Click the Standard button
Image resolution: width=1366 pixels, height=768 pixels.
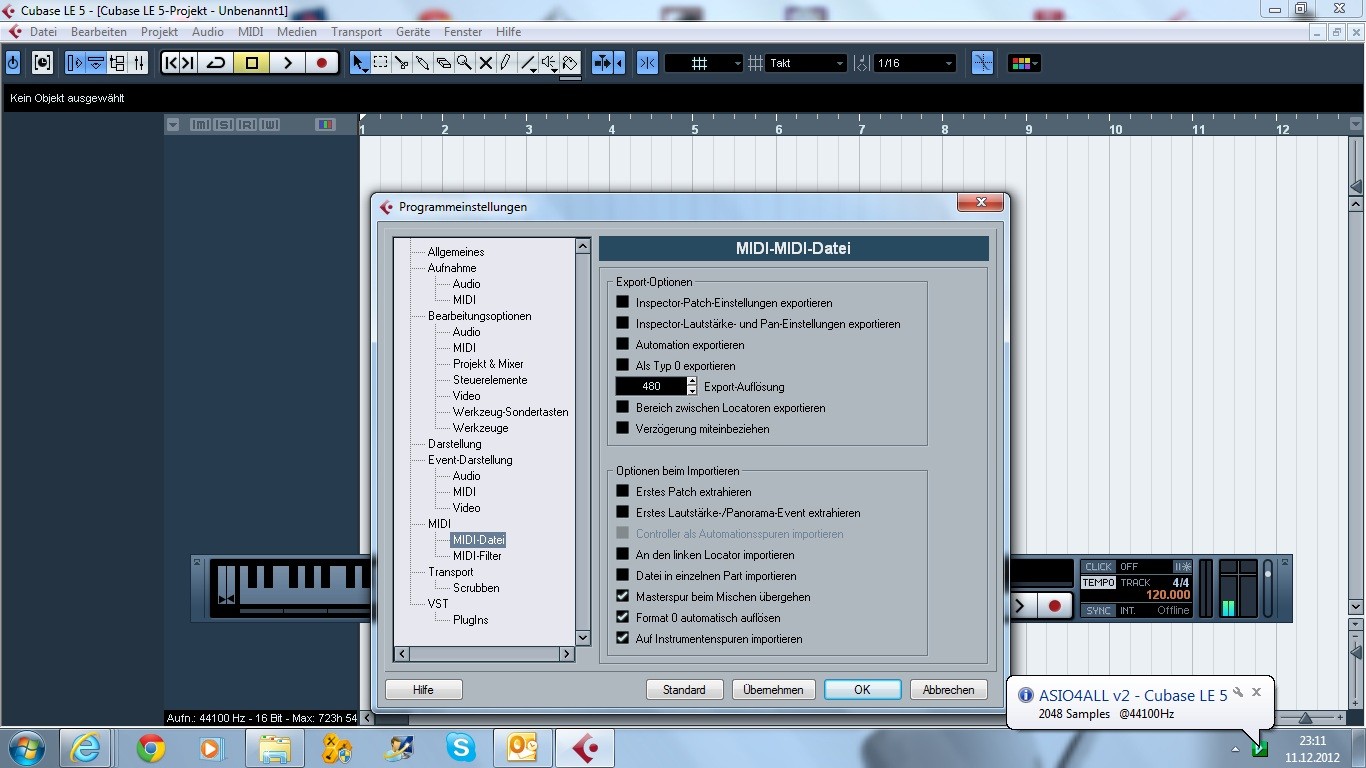pyautogui.click(x=684, y=690)
